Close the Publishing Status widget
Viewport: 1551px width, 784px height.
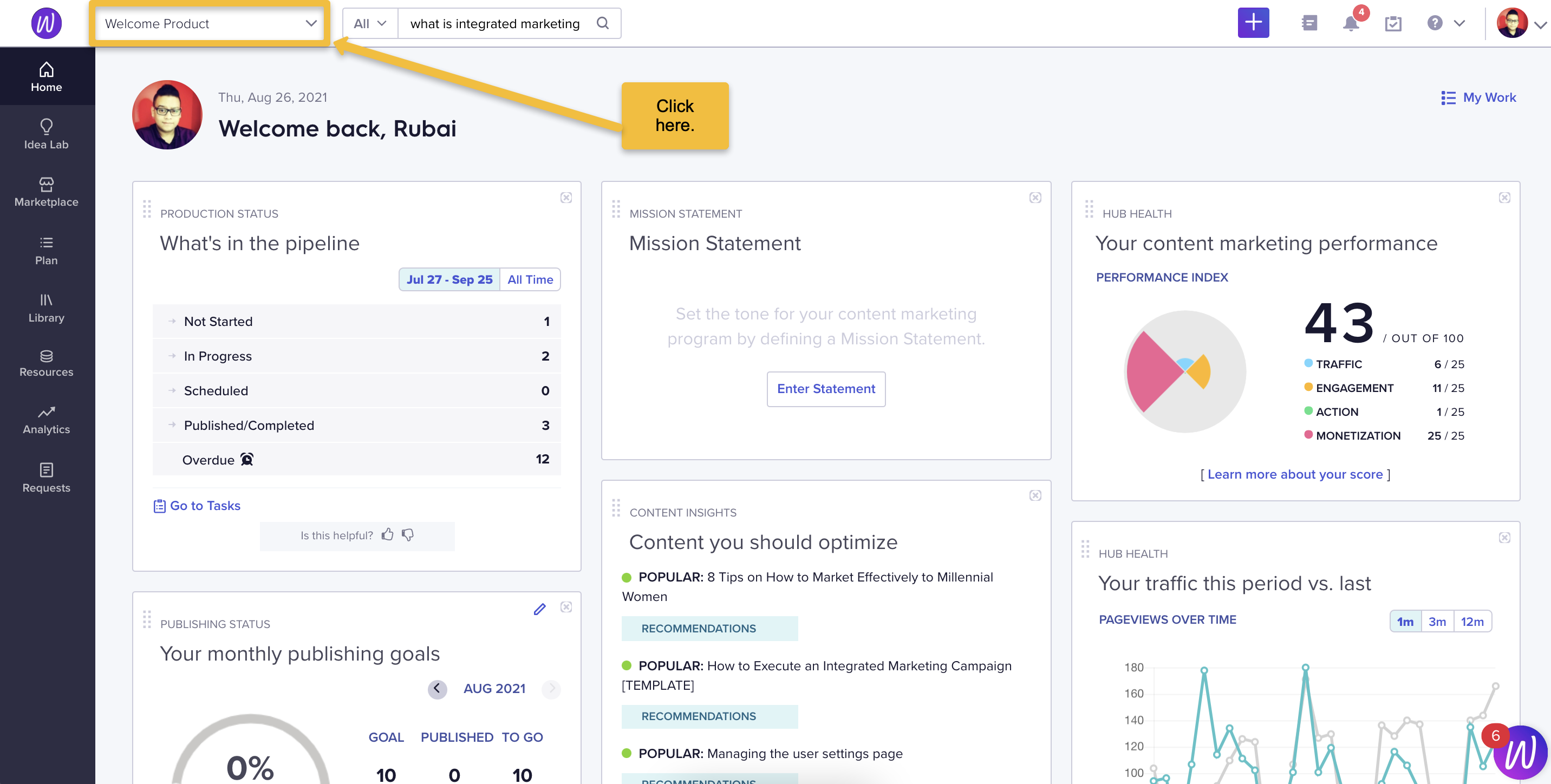click(x=566, y=607)
